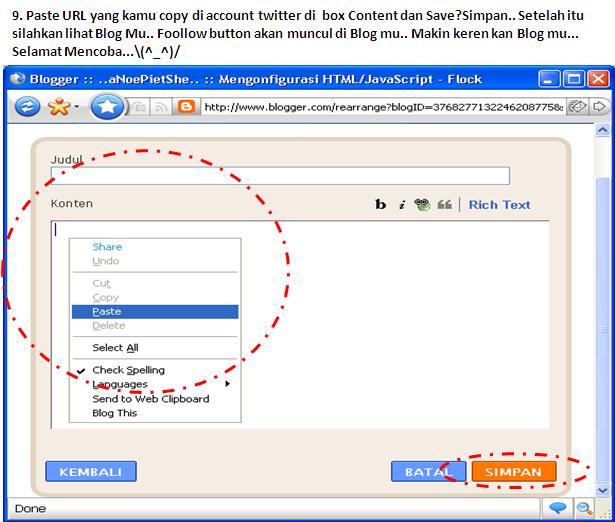Choose Blog This in context menu
The height and width of the screenshot is (522, 615).
155,413
